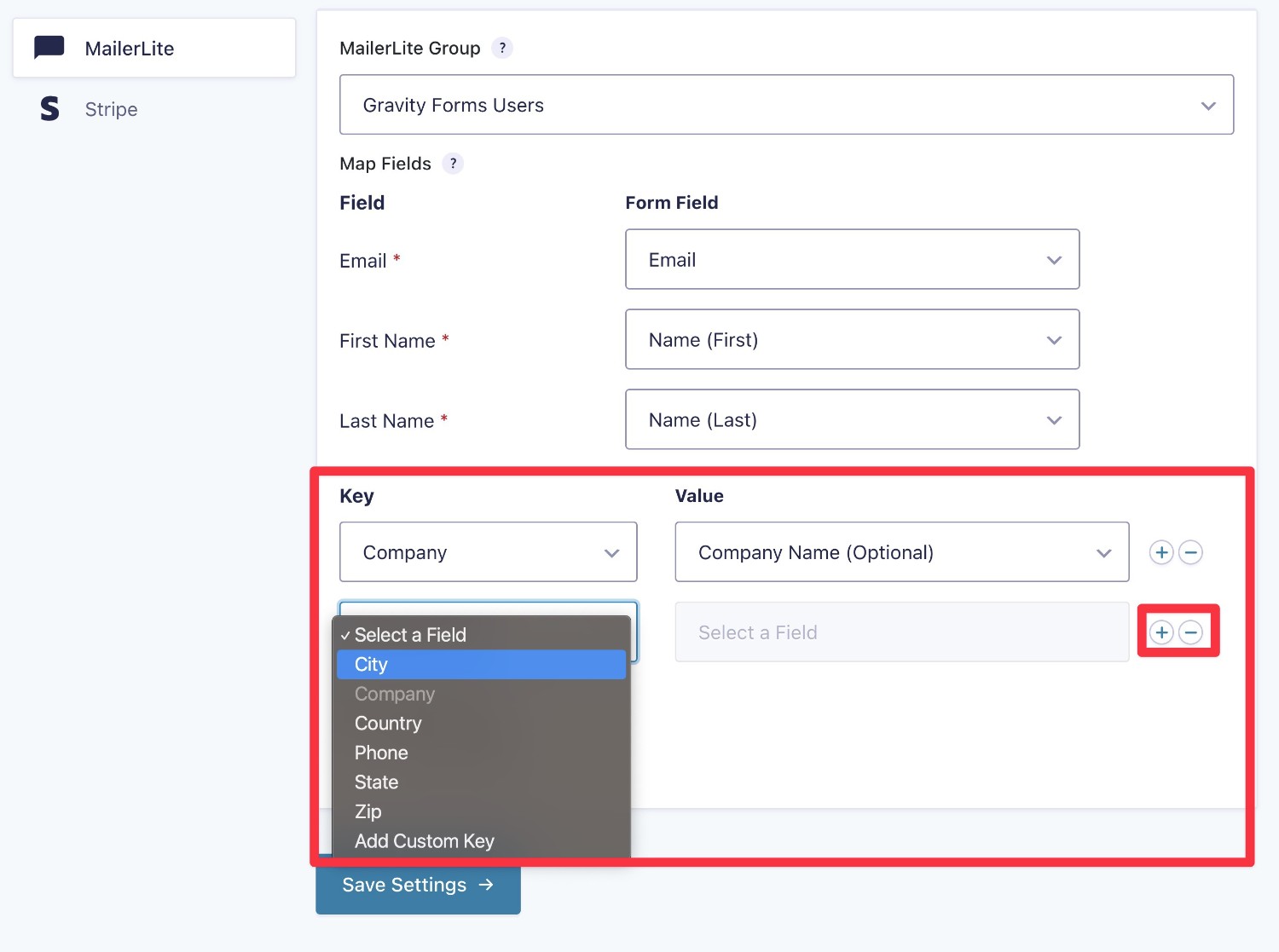
Task: Choose Phone from the key list
Action: point(481,753)
